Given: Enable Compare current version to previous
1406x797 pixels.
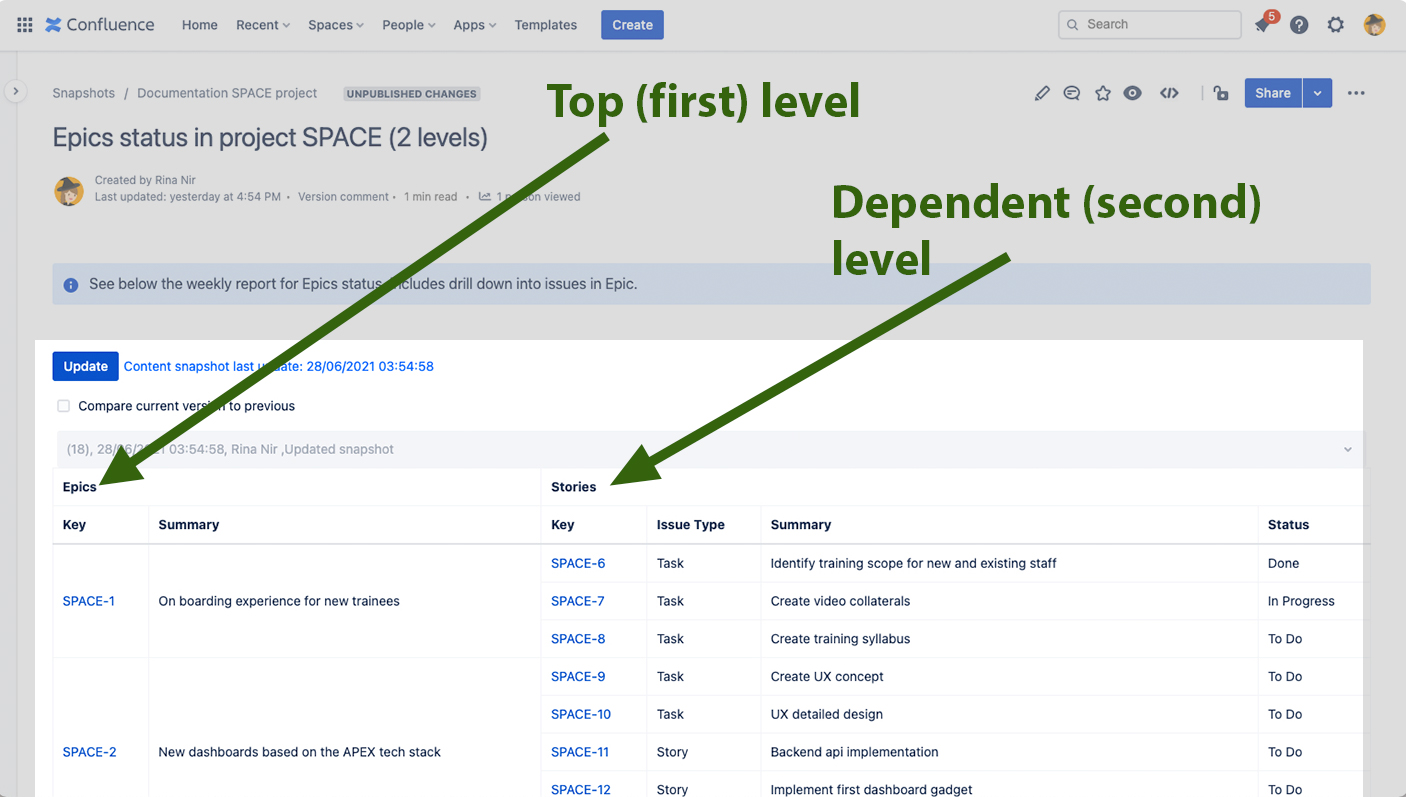Looking at the screenshot, I should 63,406.
